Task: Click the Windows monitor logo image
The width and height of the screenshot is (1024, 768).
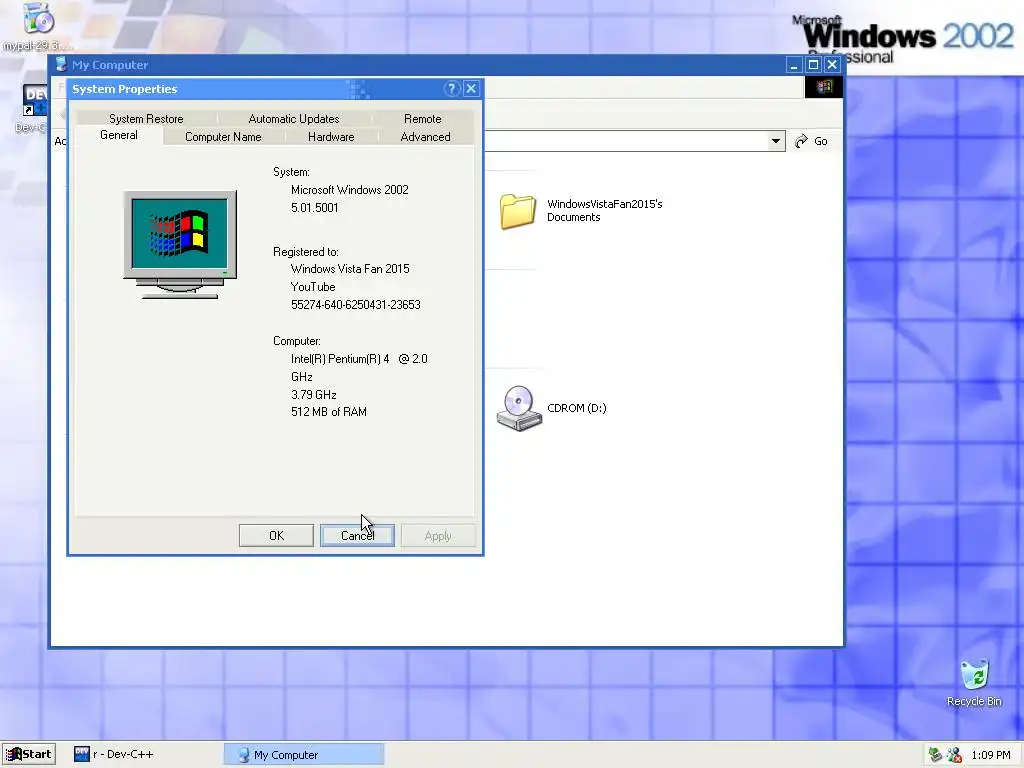Action: (x=180, y=245)
